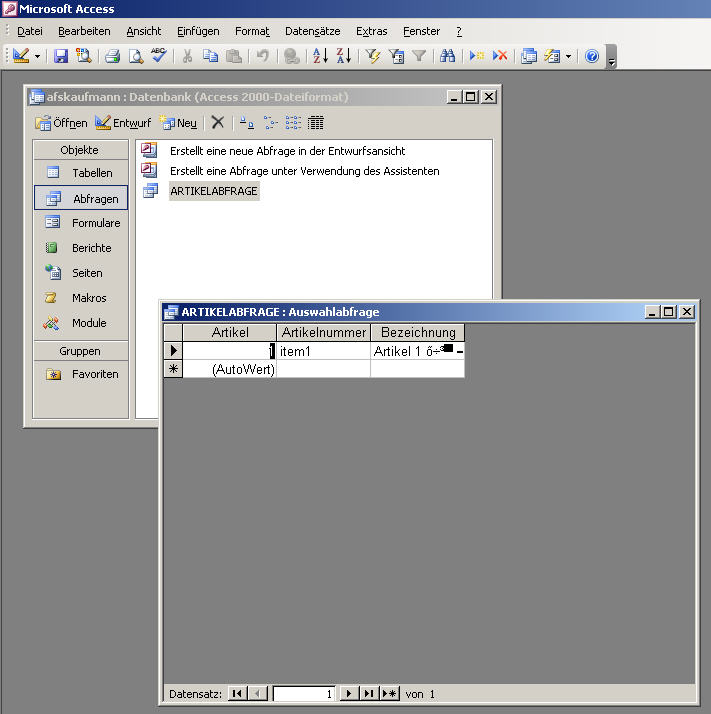
Task: Select 'Erstellt eine Abfrage unter Verwendung des Assistenten'
Action: pos(304,171)
